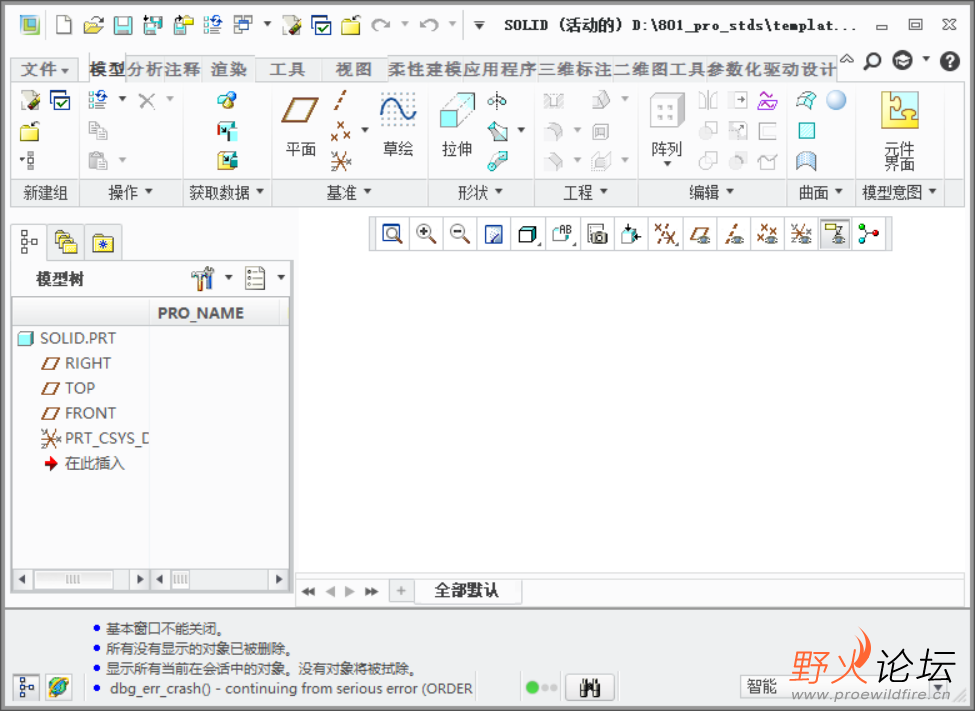Open the folder browser navigator tab
The width and height of the screenshot is (975, 711).
coord(66,242)
